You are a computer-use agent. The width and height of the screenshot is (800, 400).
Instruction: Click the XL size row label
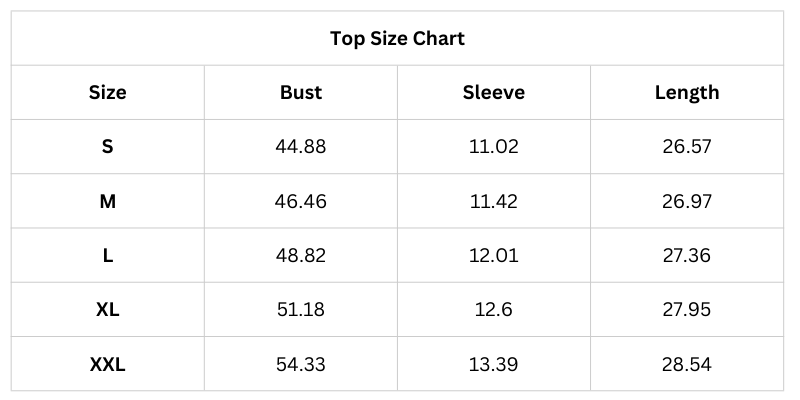(108, 309)
